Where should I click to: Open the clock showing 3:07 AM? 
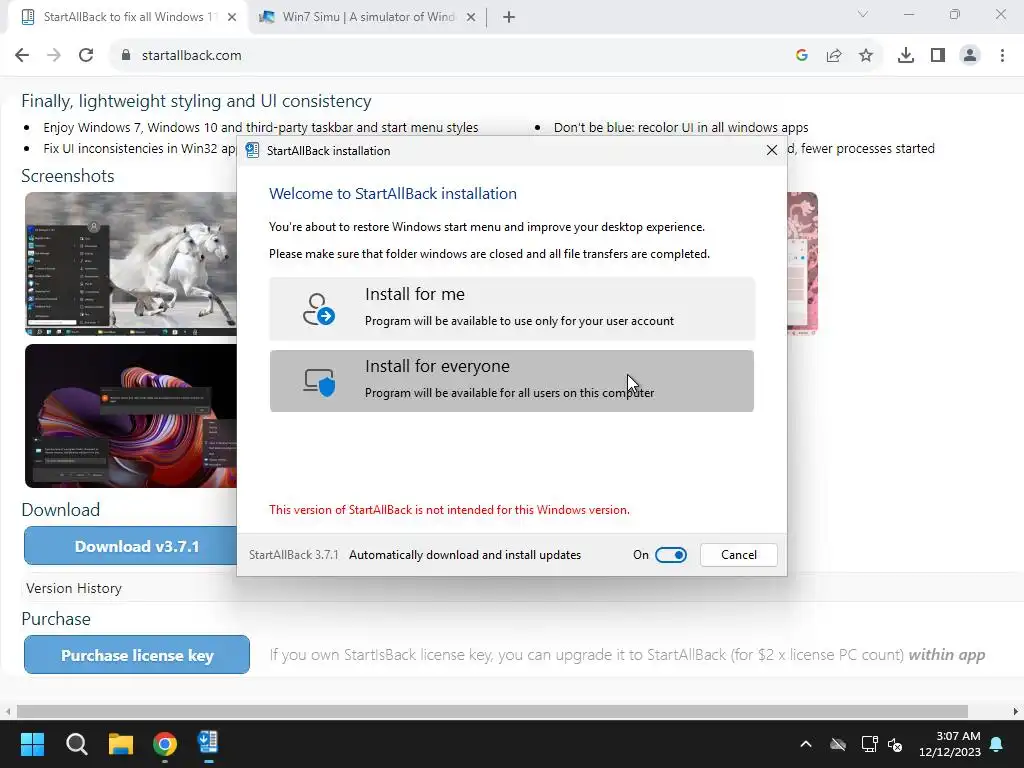tap(950, 744)
